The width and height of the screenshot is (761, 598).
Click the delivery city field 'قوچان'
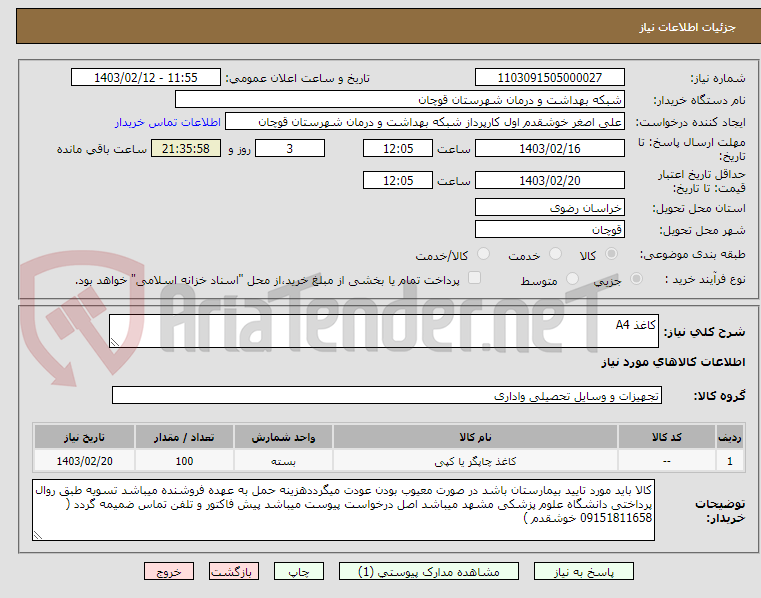click(549, 230)
